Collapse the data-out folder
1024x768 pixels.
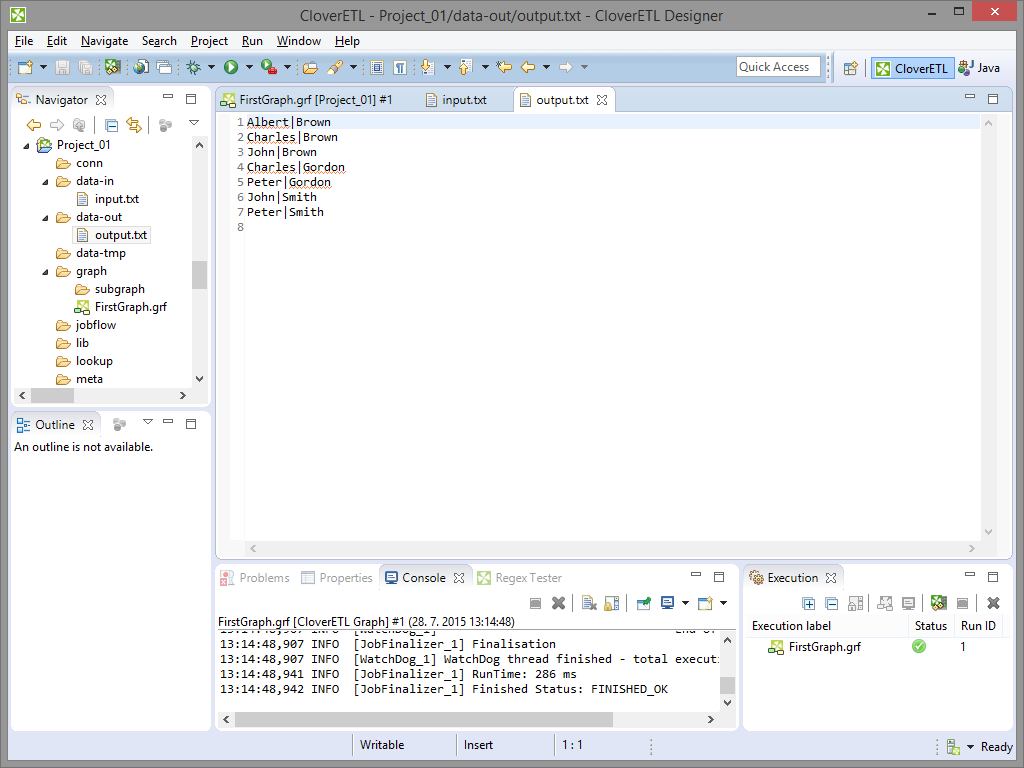coord(46,217)
